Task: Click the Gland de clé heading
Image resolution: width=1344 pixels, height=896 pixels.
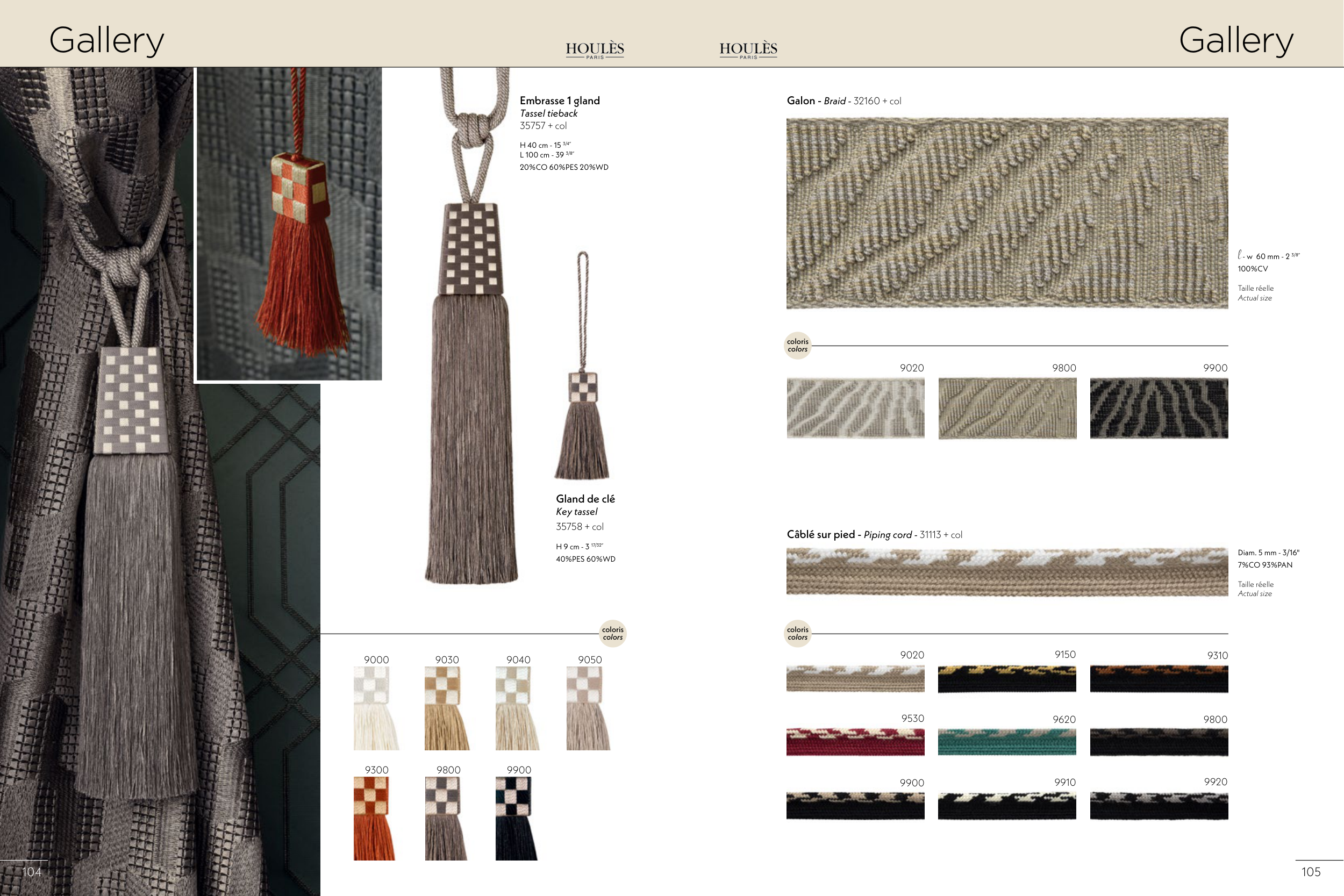Action: pyautogui.click(x=585, y=499)
